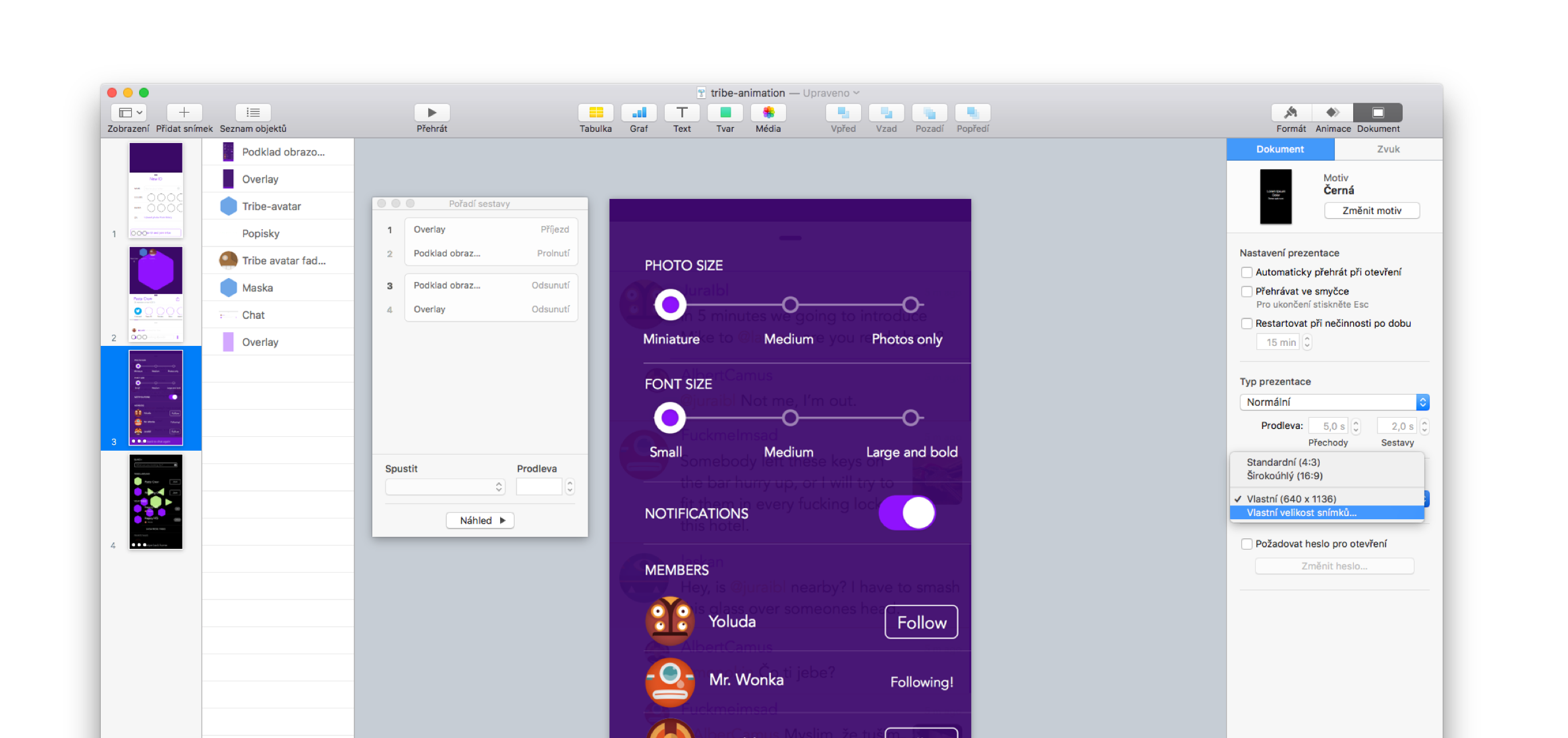Open the Zobrazení view dropdown
Viewport: 1568px width, 738px height.
click(x=128, y=113)
